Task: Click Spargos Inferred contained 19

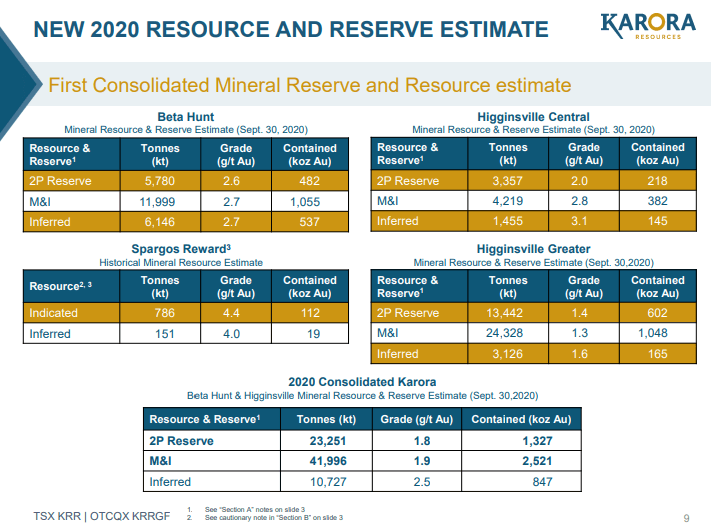Action: pos(313,334)
